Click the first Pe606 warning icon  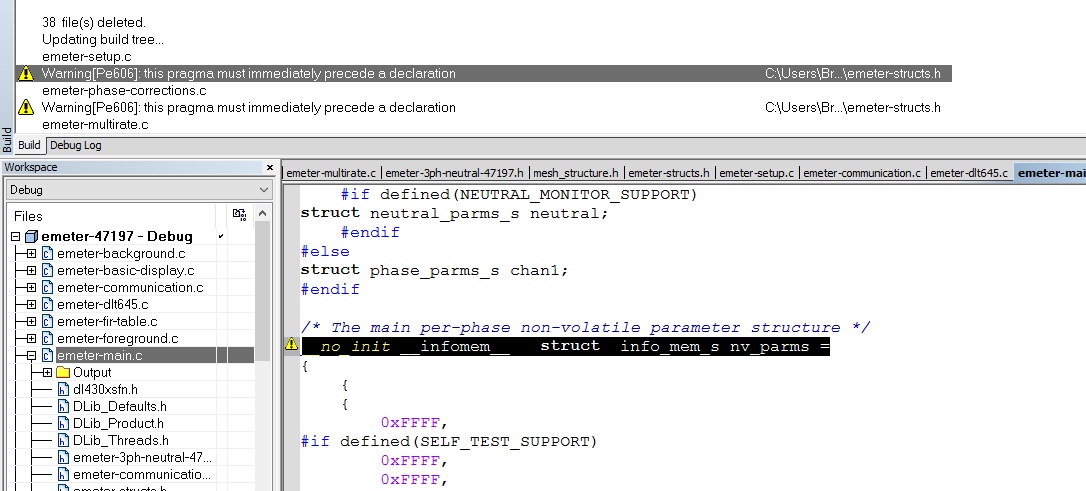(26, 73)
